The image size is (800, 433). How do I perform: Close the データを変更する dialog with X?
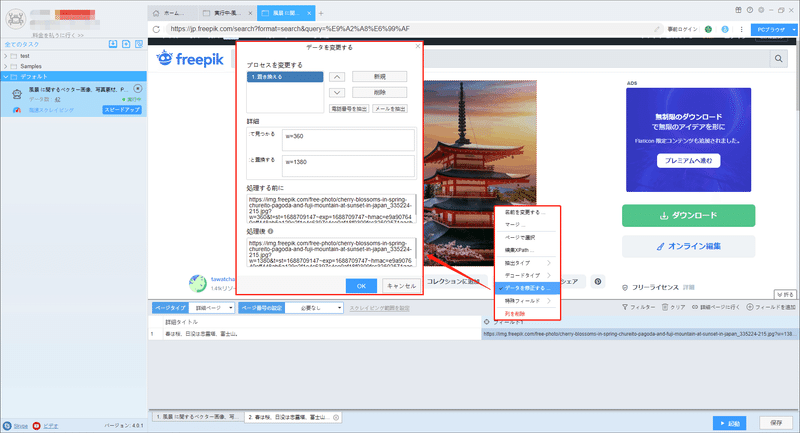click(418, 46)
